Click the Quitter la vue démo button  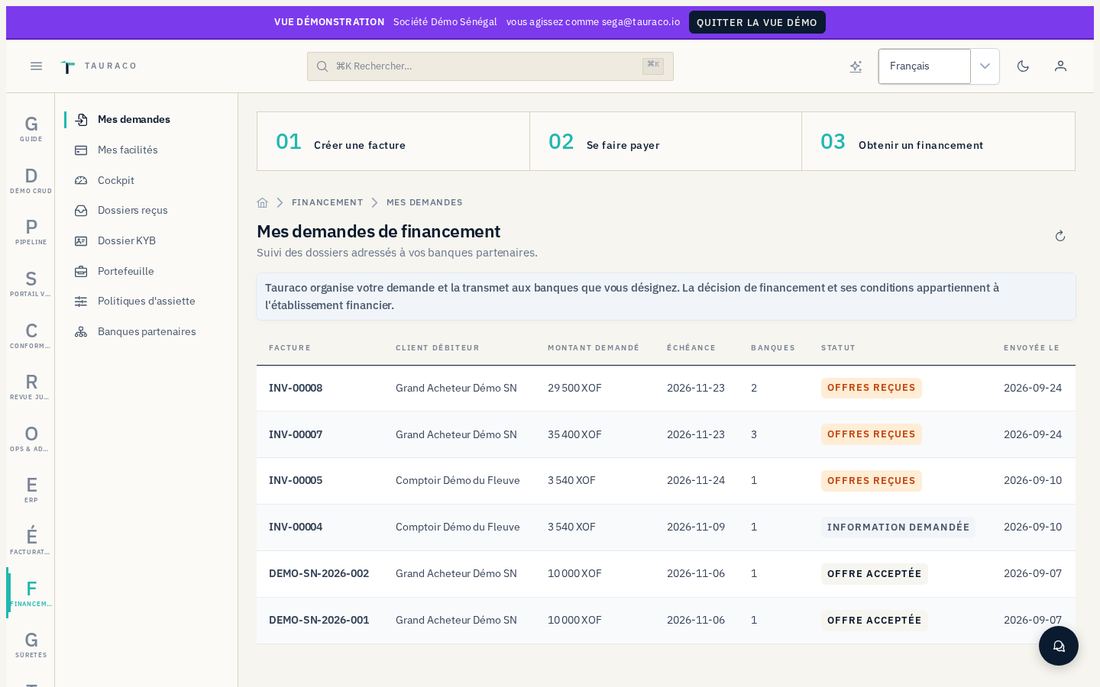pyautogui.click(x=757, y=22)
